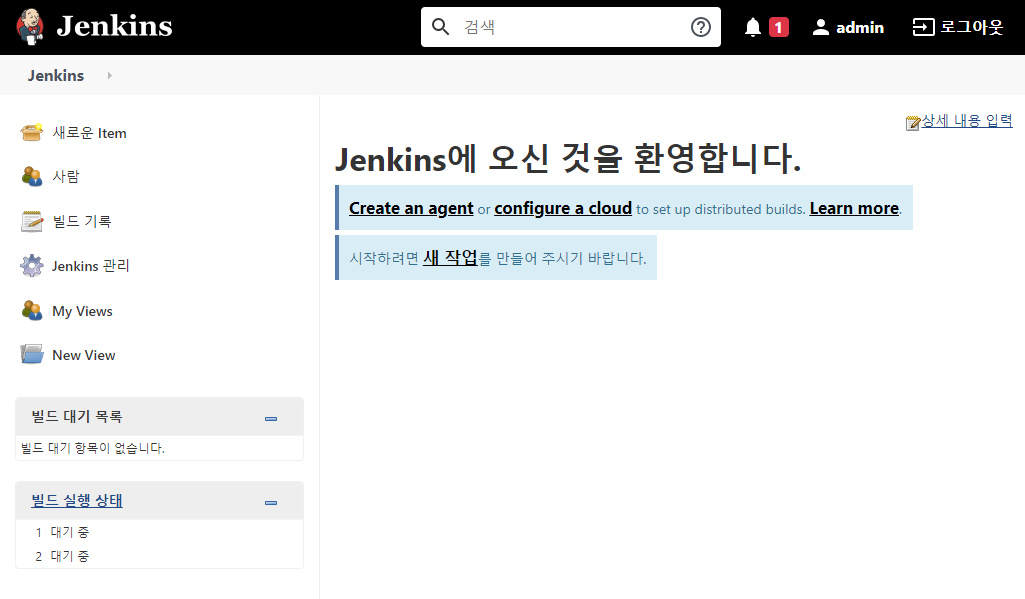Screen dimensions: 1025x599
Task: Click the 새로운 Item box icon
Action: [x=31, y=132]
